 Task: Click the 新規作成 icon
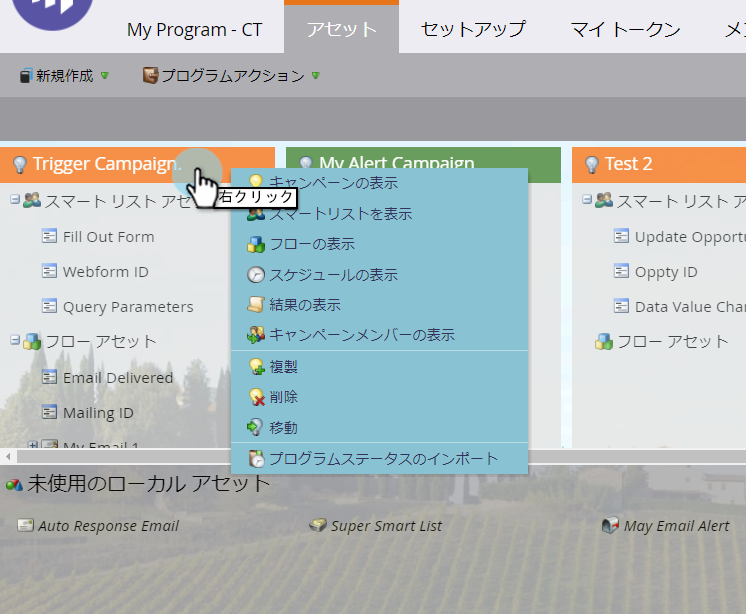point(26,76)
